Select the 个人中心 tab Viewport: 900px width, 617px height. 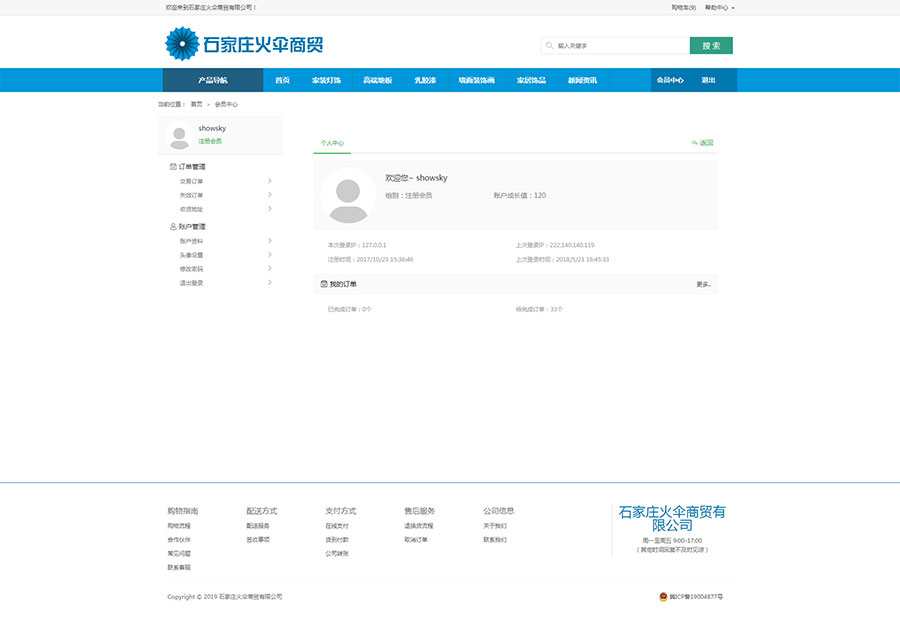pyautogui.click(x=332, y=143)
